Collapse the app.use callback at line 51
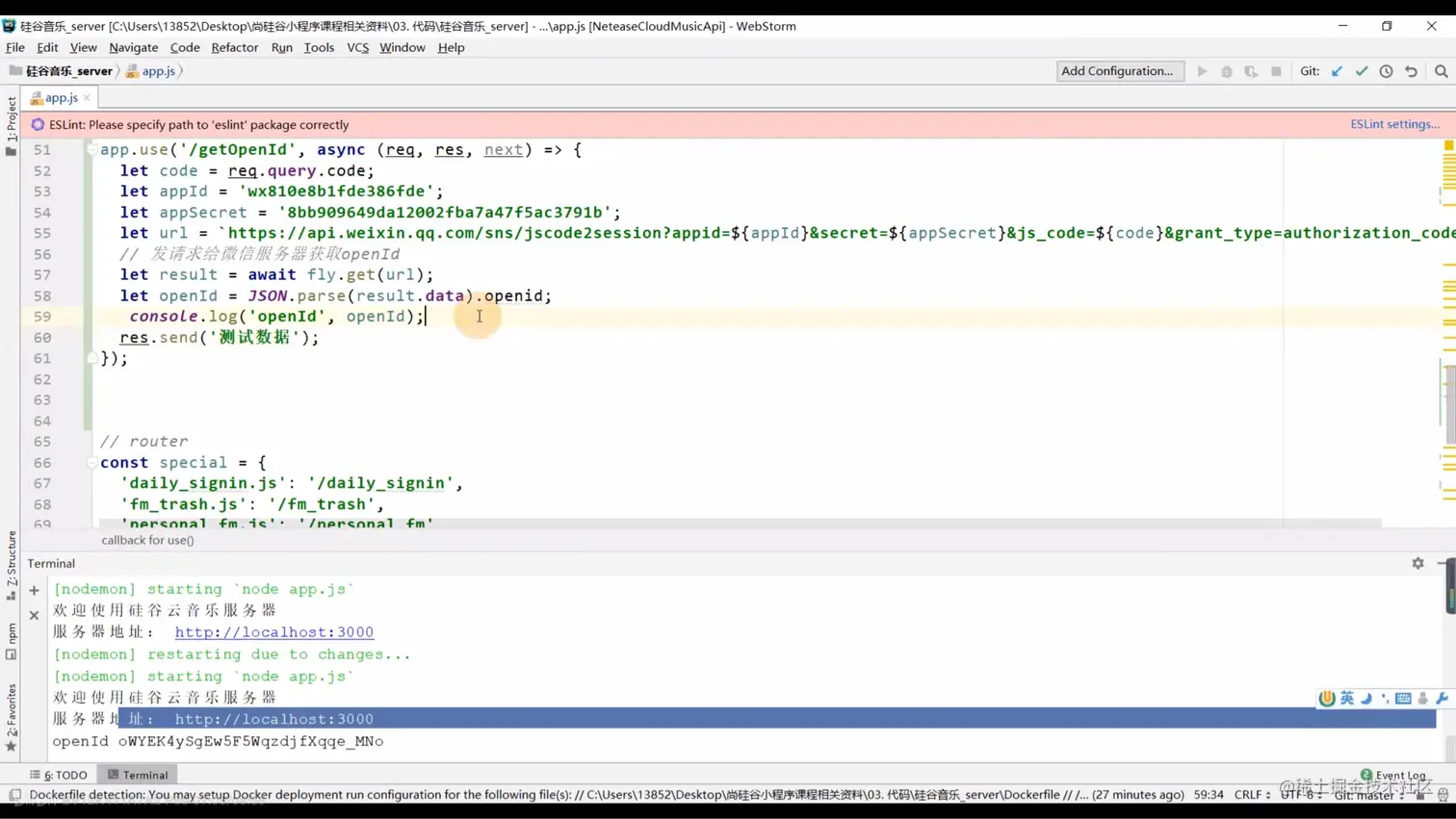This screenshot has height=819, width=1456. pyautogui.click(x=92, y=150)
